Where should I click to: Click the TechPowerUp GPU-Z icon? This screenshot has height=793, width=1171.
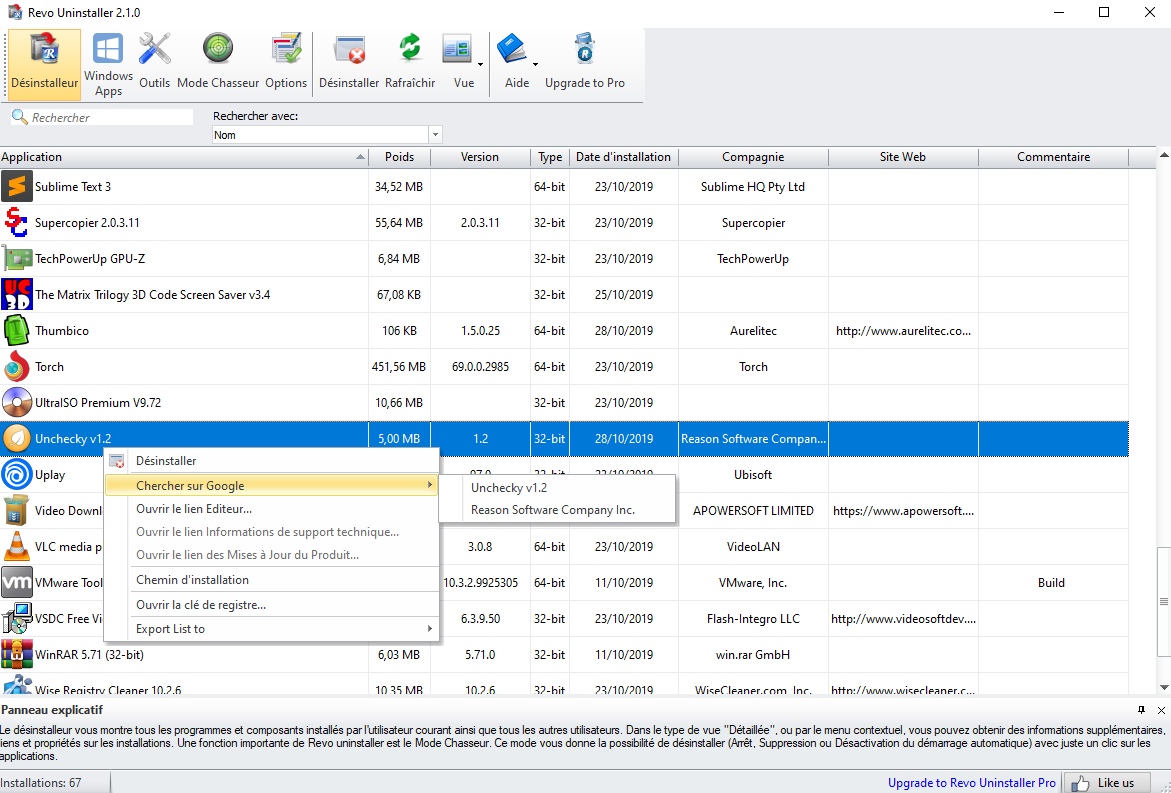[x=16, y=258]
